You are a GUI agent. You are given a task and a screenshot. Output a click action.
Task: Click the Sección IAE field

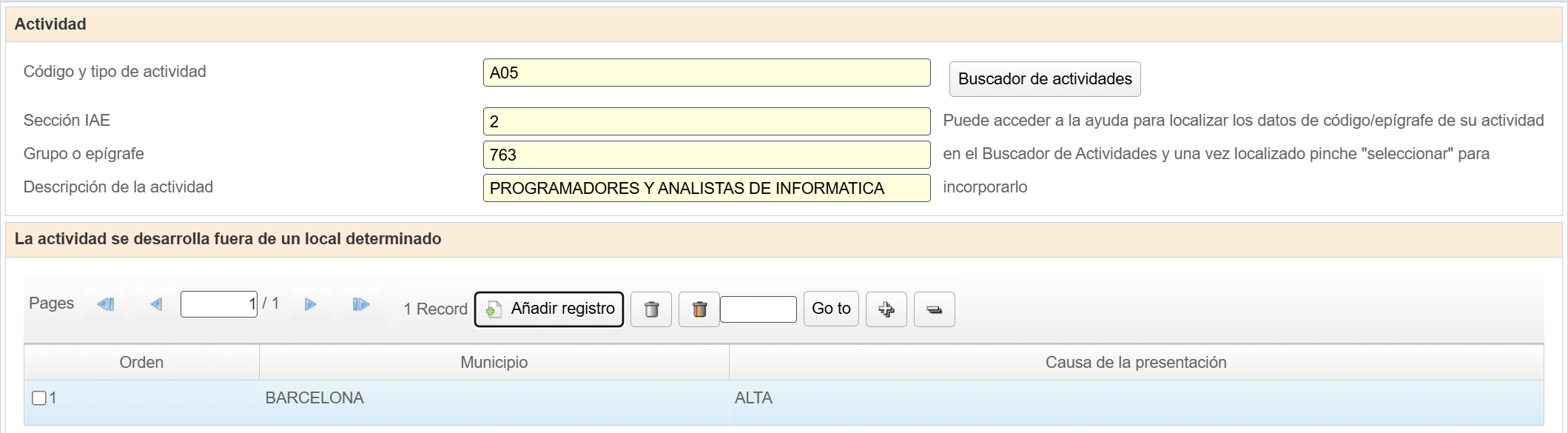[706, 121]
